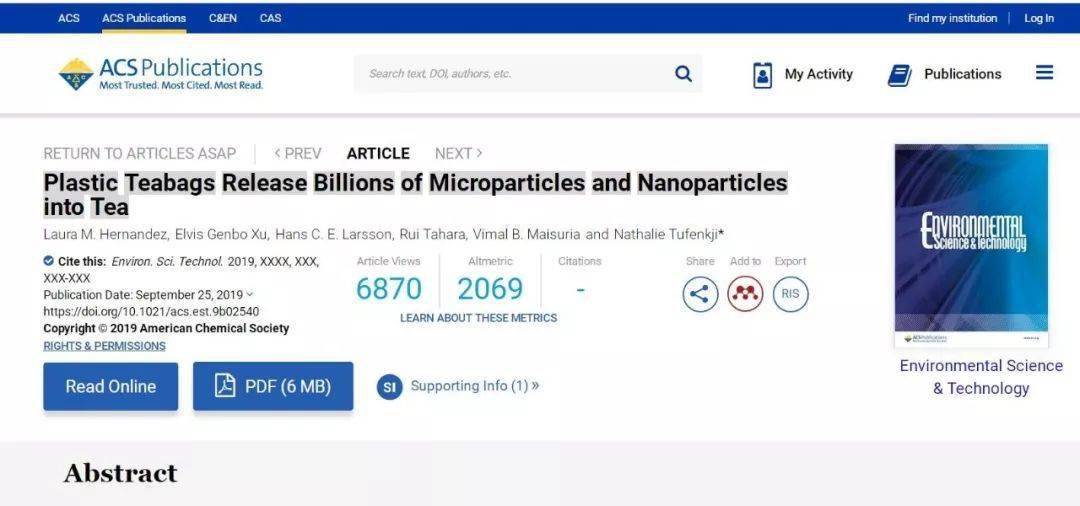The image size is (1080, 506).
Task: Click the search text input field
Action: pos(510,74)
